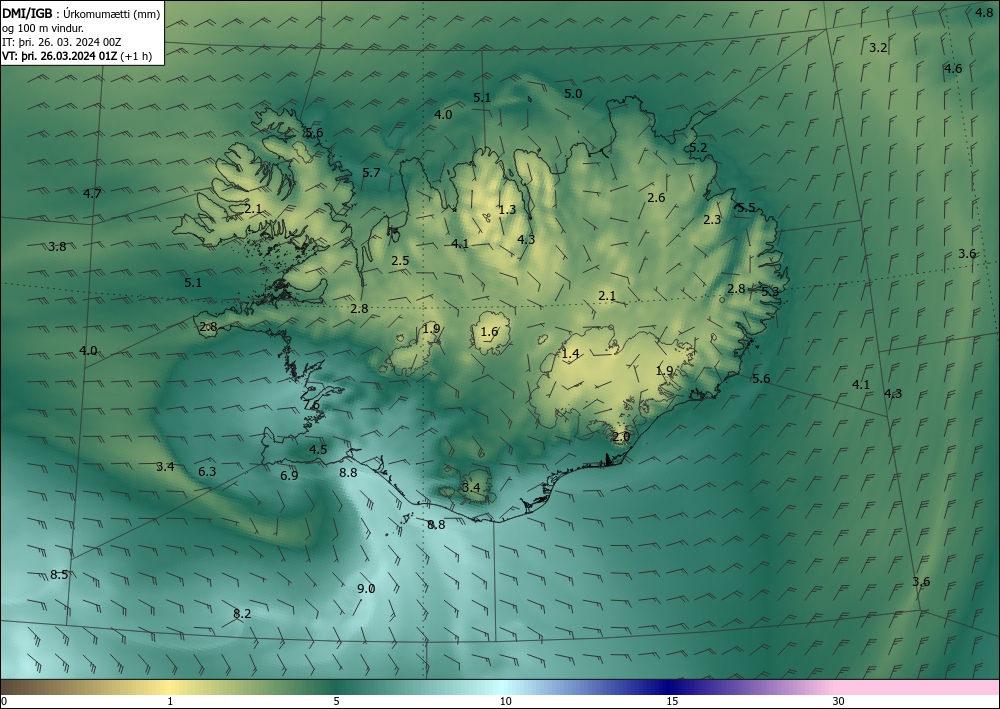
Task: Click the color scale tick label '10'
Action: (x=505, y=702)
